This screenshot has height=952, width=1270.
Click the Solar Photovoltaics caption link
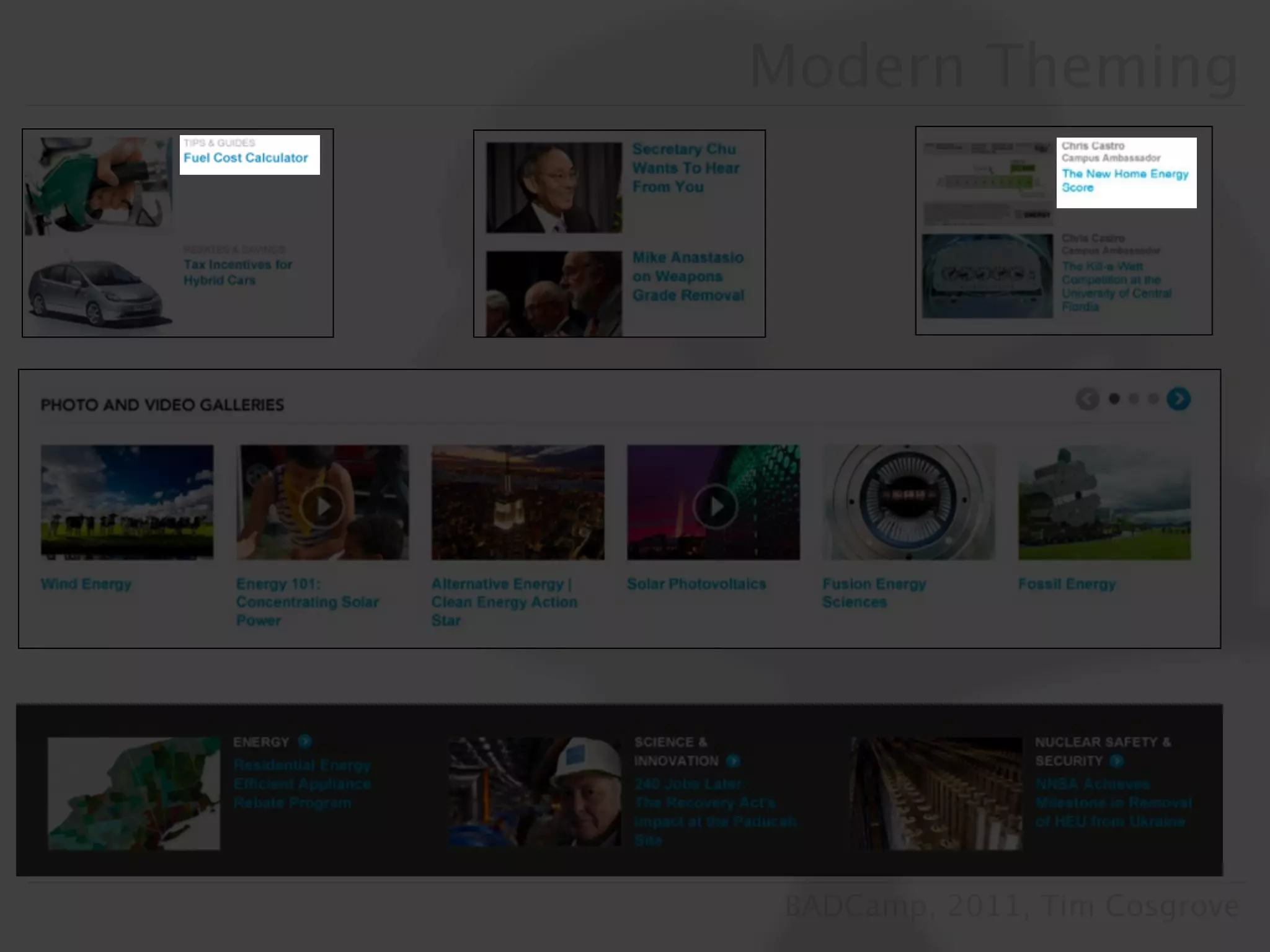click(x=696, y=584)
